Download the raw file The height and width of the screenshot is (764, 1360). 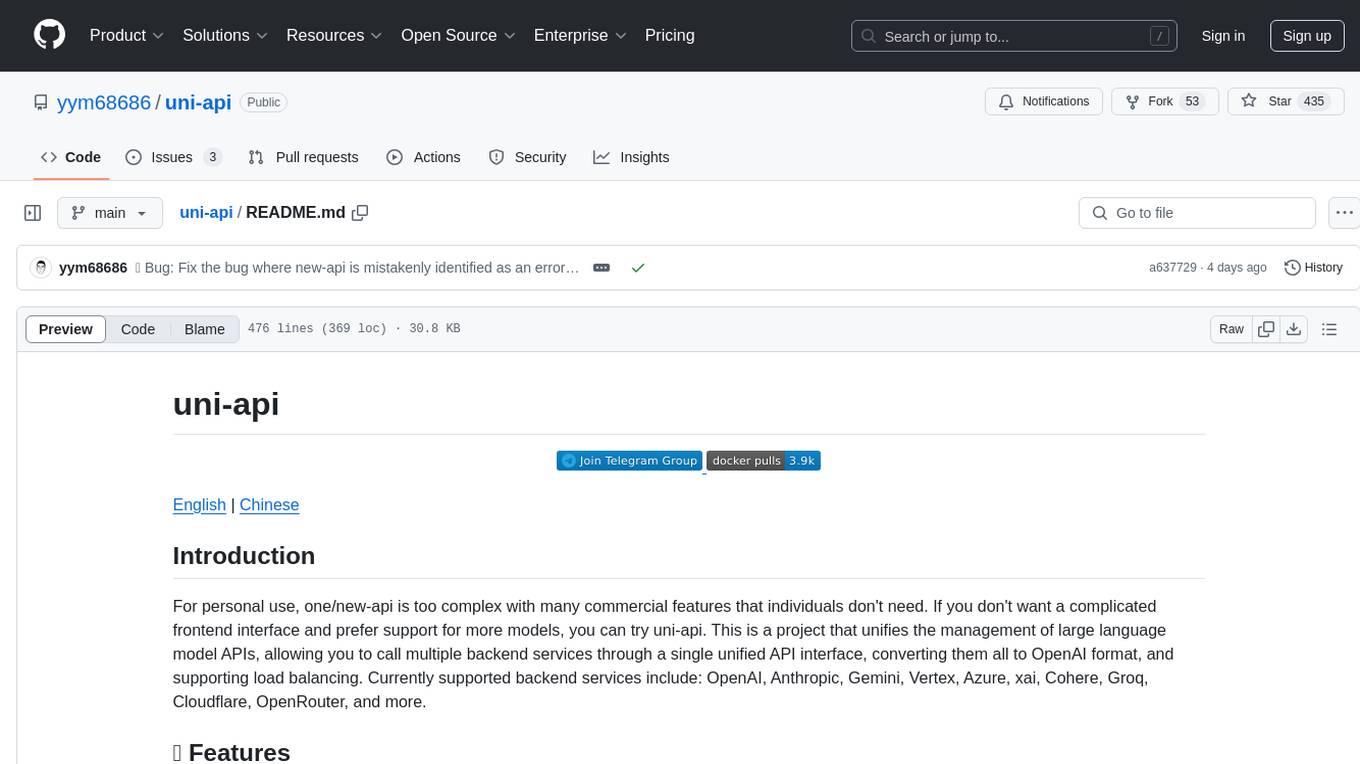(1293, 329)
